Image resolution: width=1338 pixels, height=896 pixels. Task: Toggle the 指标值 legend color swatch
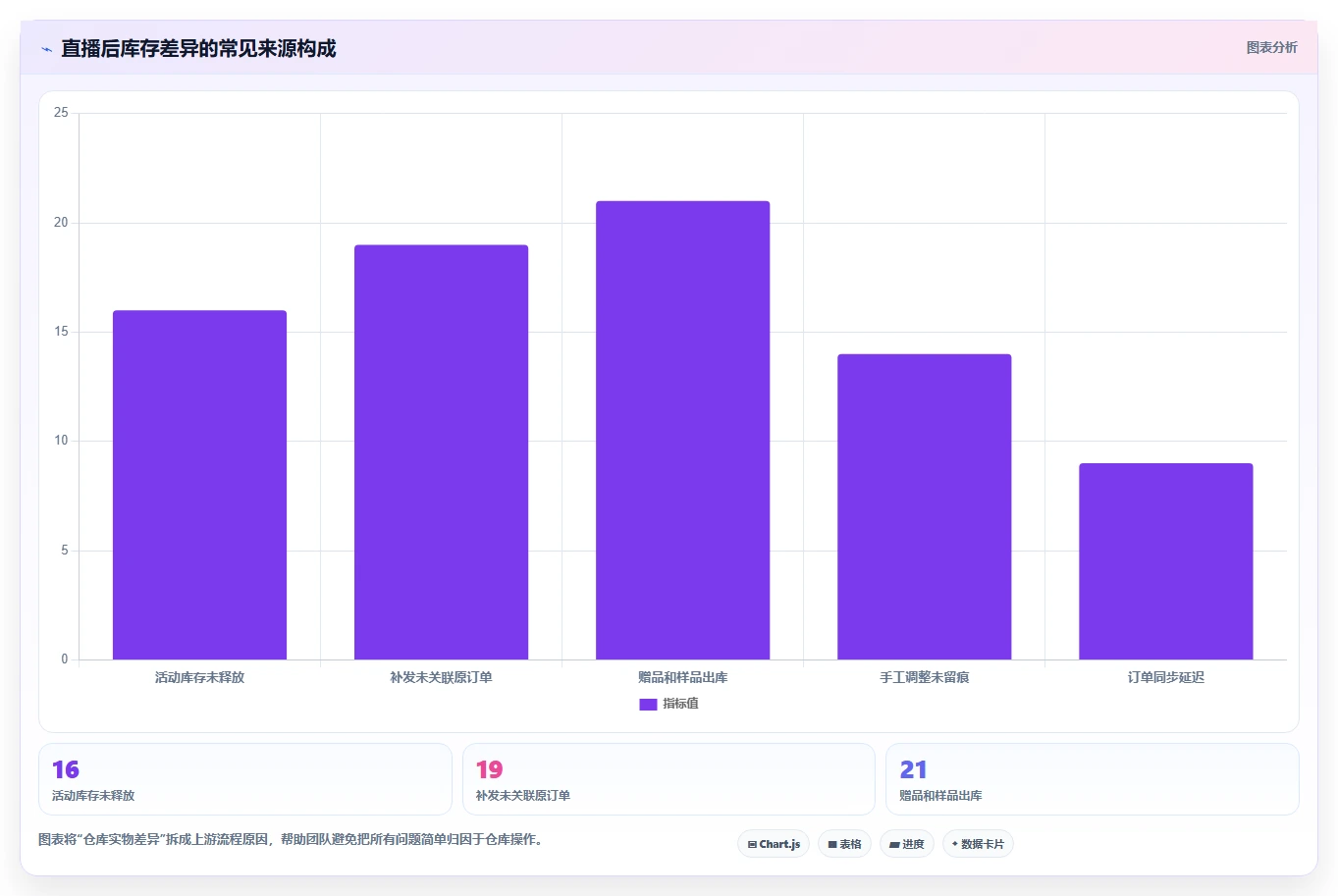click(x=648, y=704)
